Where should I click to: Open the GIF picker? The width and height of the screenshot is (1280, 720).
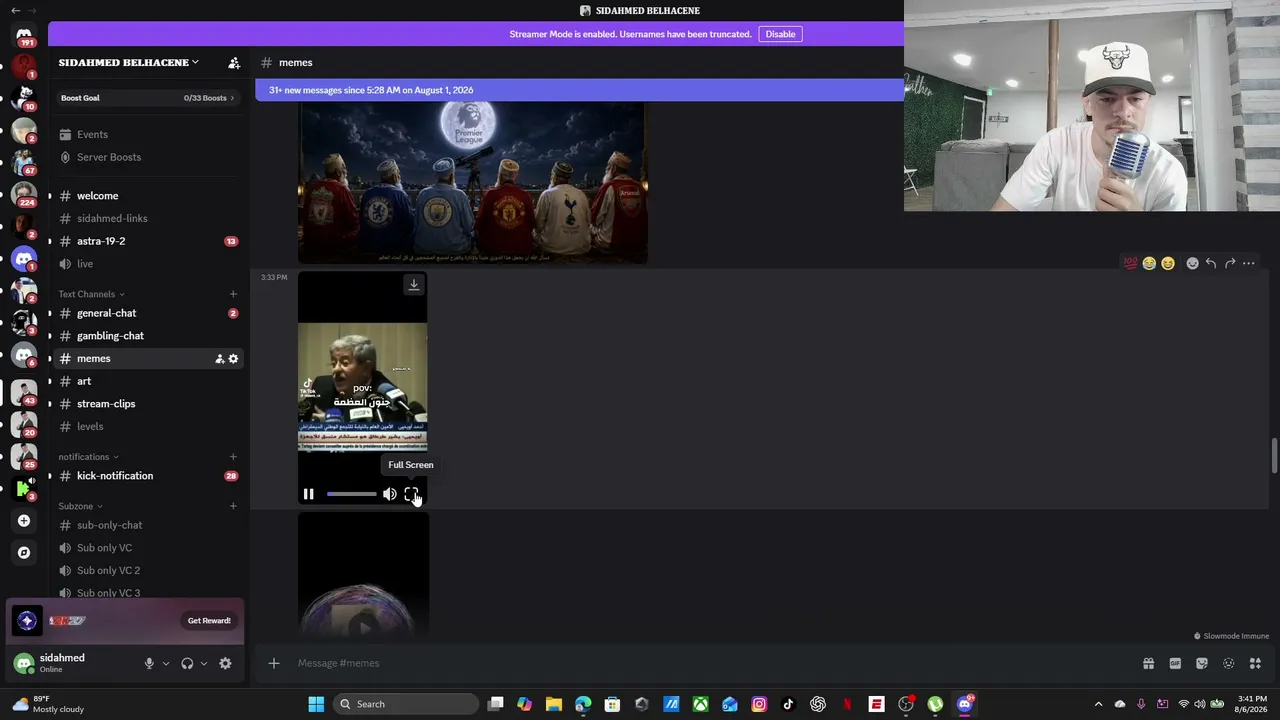coord(1175,663)
